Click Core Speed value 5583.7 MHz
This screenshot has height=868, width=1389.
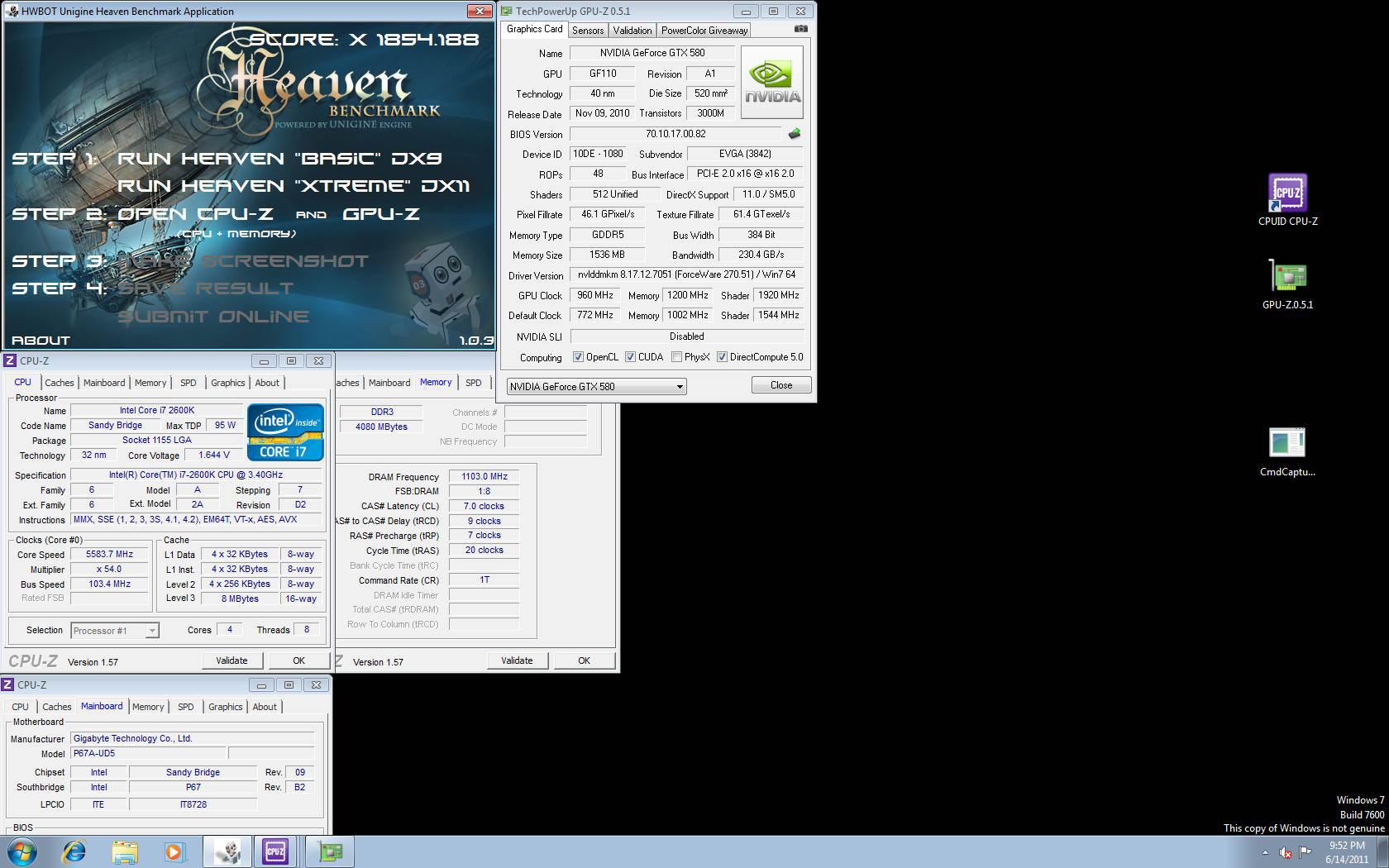pyautogui.click(x=110, y=555)
